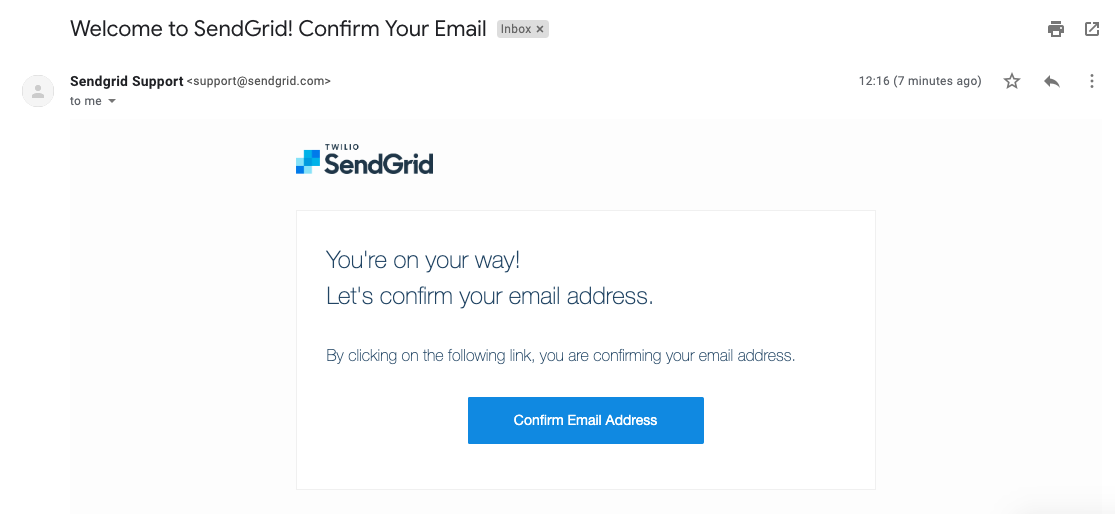The height and width of the screenshot is (514, 1115).
Task: Click the print all icon
Action: click(1056, 29)
